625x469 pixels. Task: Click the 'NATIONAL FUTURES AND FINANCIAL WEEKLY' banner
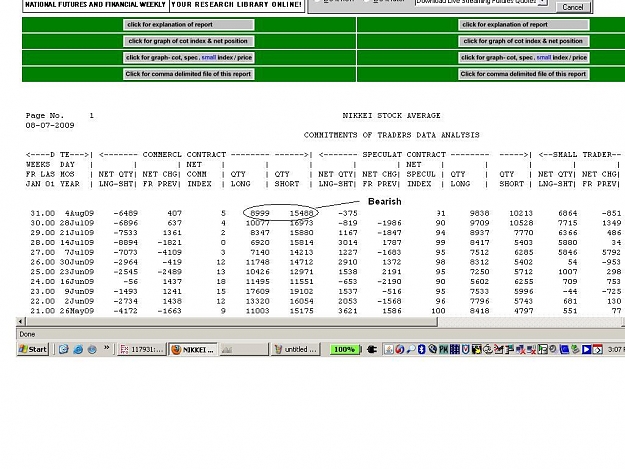(95, 5)
